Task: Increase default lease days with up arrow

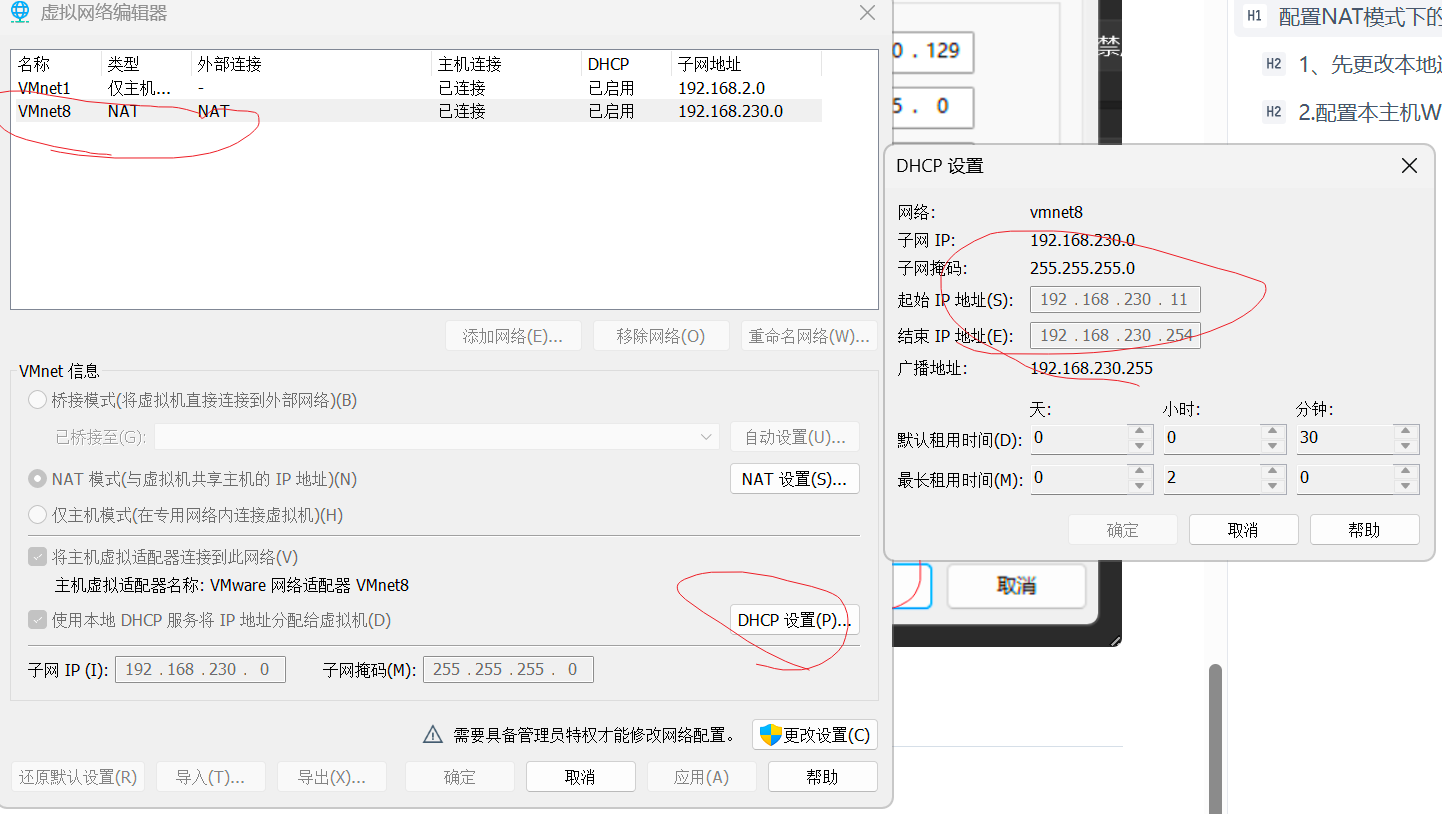Action: (x=1140, y=432)
